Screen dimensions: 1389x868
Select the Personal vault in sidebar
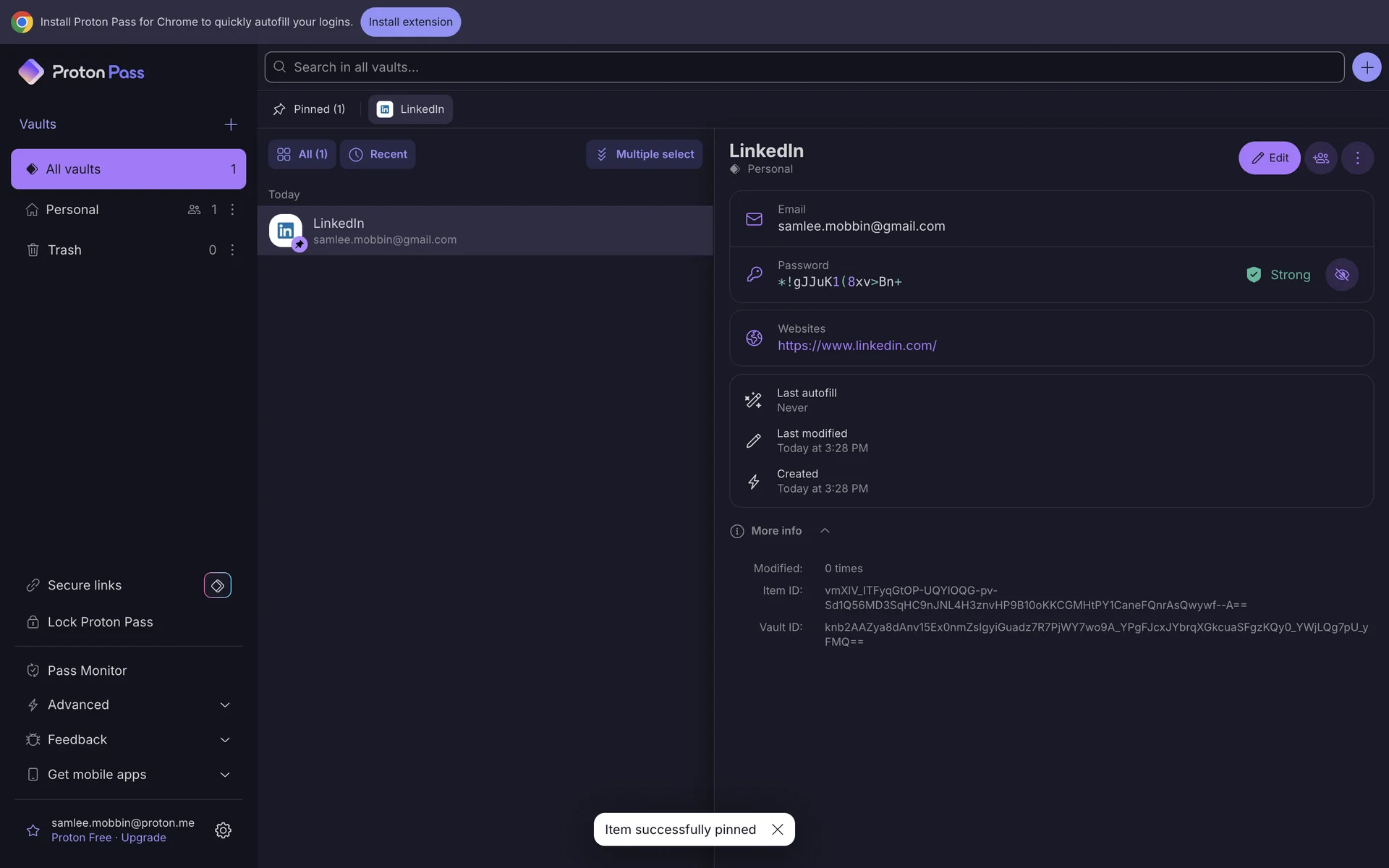tap(72, 209)
